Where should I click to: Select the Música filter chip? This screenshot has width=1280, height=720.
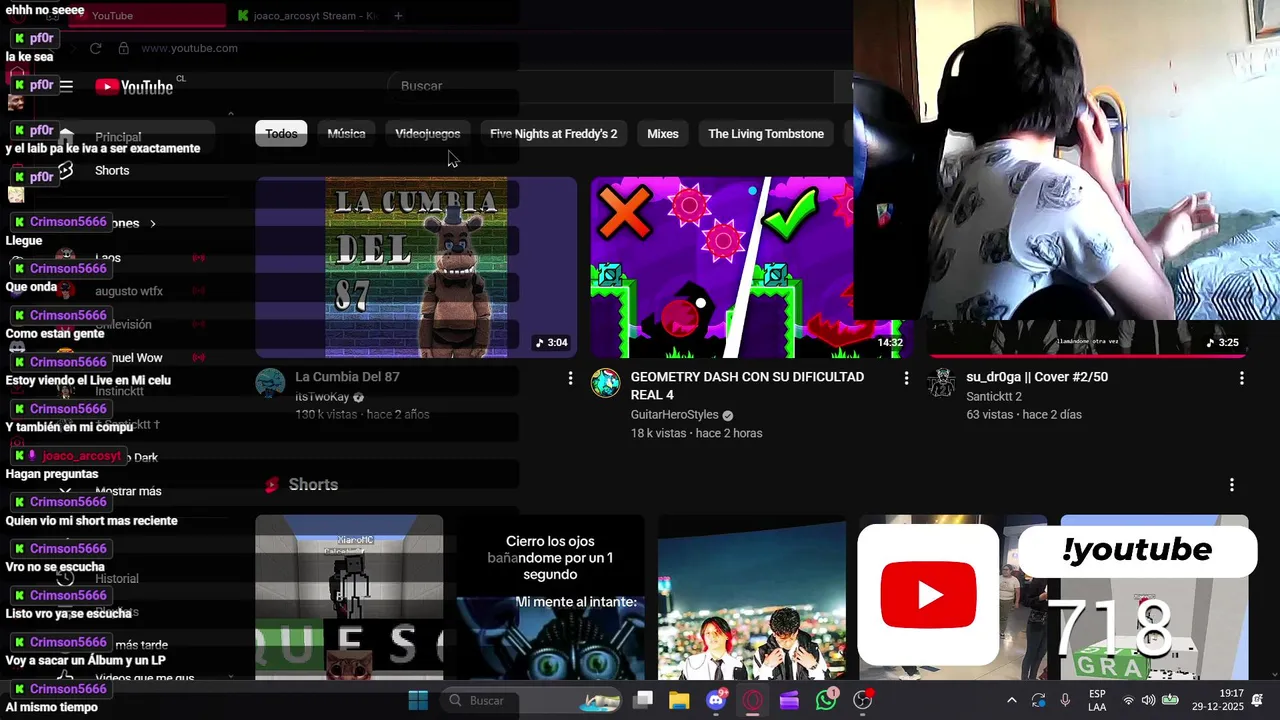tap(346, 134)
